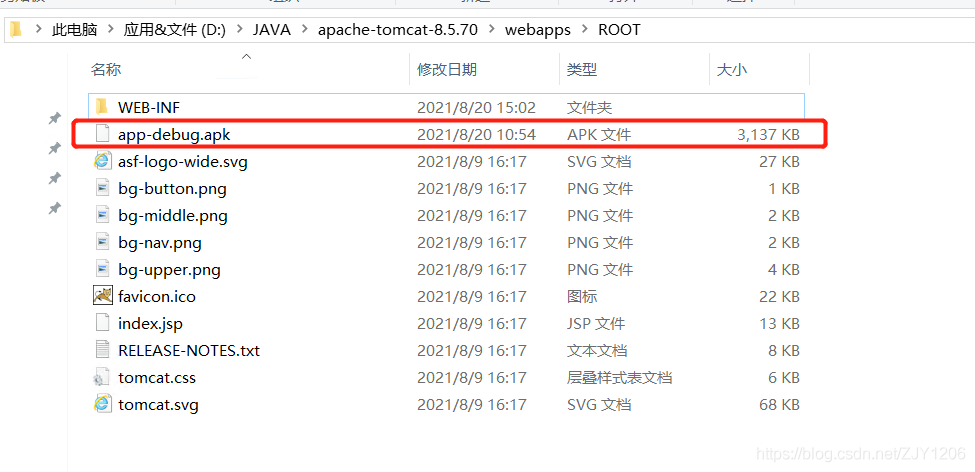This screenshot has width=975, height=472.
Task: Select the bg-nav.png file name
Action: coord(160,243)
